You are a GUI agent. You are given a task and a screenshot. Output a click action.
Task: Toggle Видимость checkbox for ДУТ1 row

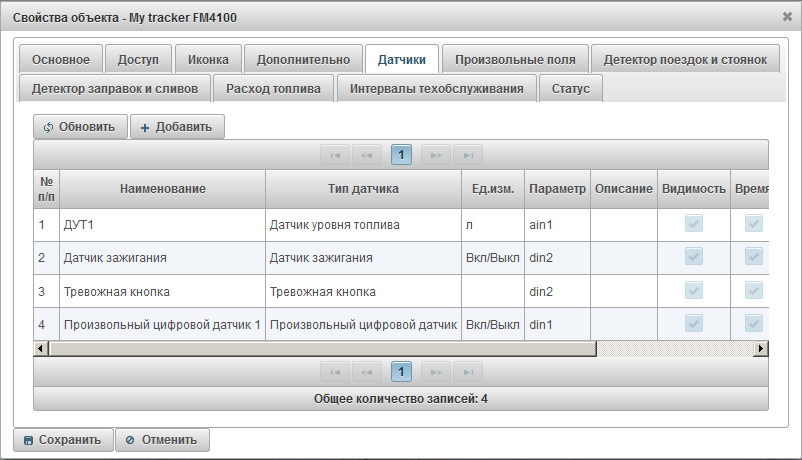click(x=693, y=224)
